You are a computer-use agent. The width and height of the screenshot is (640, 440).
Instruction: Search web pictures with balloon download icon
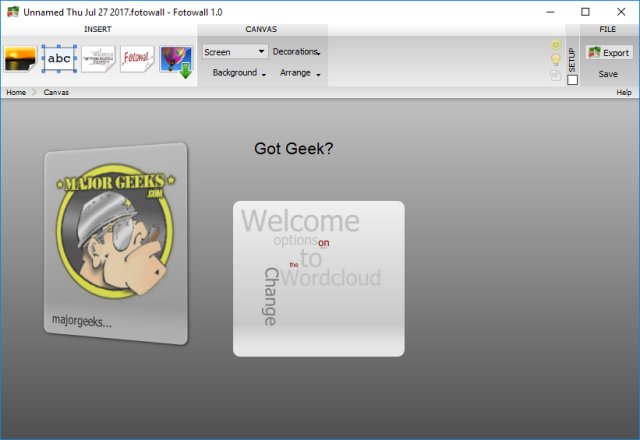[x=176, y=61]
